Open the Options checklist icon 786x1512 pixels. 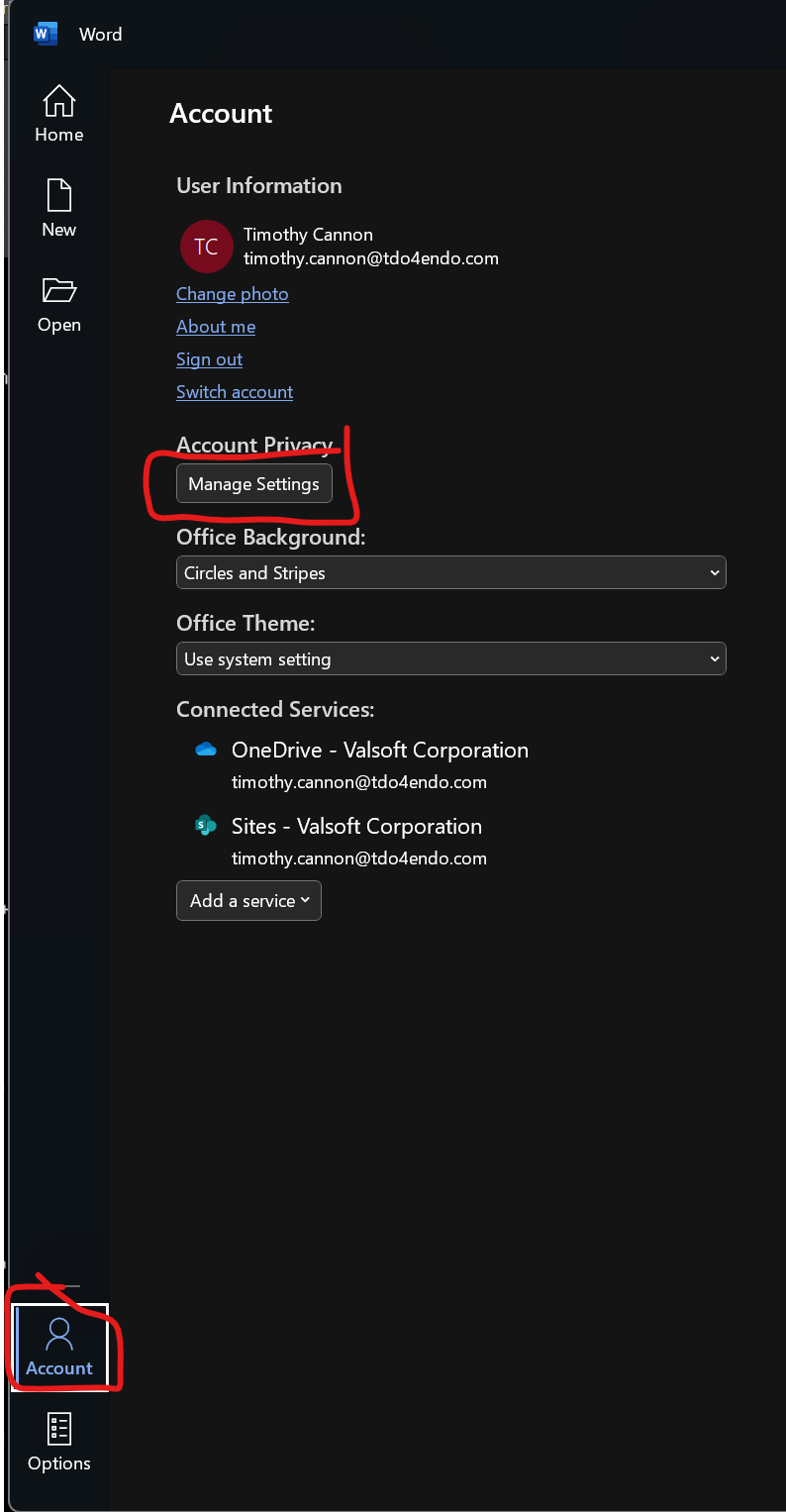tap(59, 1429)
